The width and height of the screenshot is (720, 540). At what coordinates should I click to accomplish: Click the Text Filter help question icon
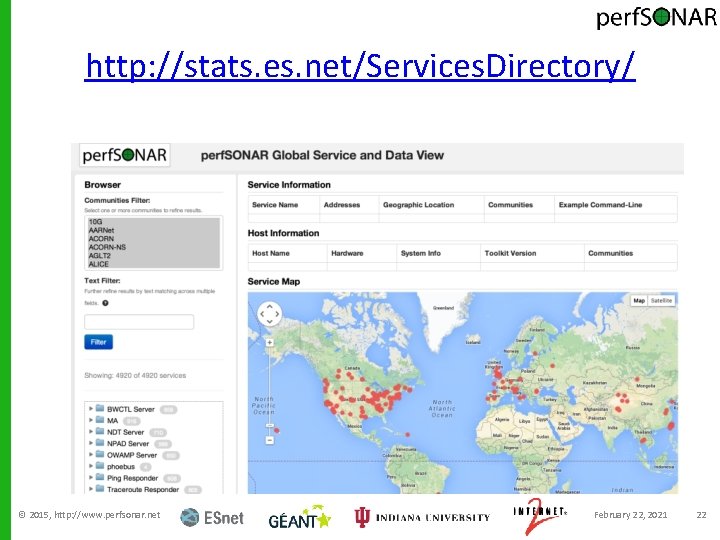tap(105, 303)
